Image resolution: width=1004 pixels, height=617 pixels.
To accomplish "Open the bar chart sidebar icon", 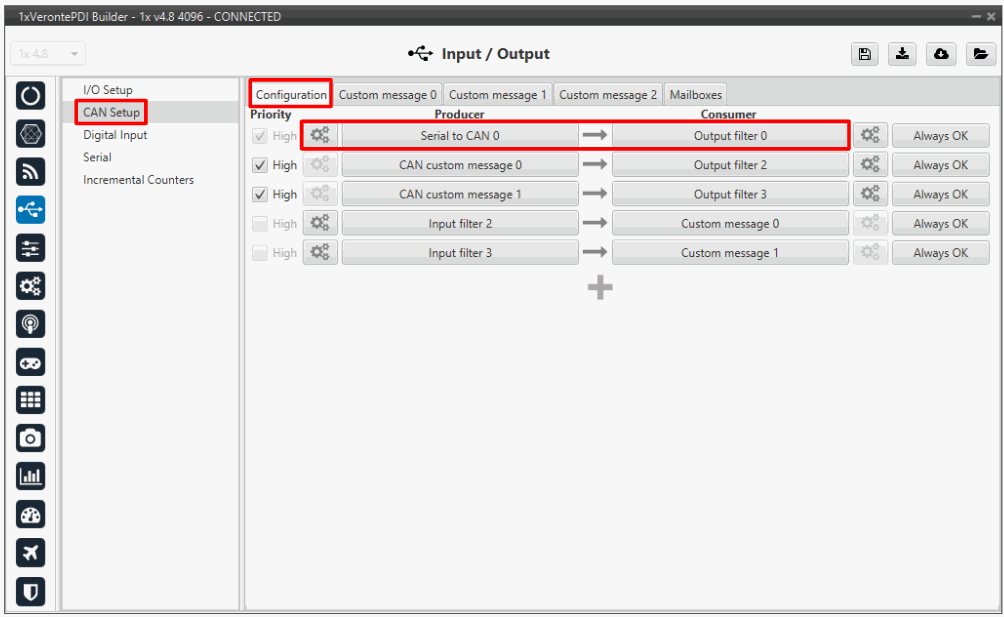I will pos(31,477).
